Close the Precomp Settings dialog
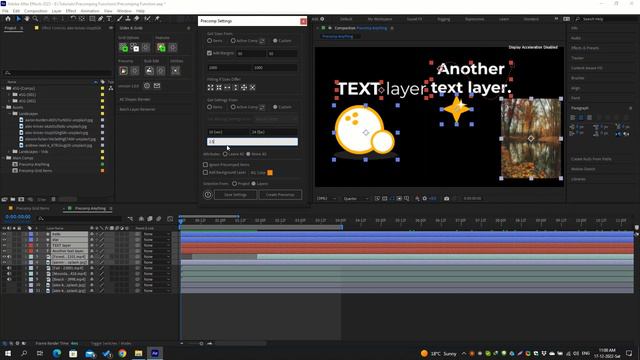The height and width of the screenshot is (360, 640). [x=303, y=21]
